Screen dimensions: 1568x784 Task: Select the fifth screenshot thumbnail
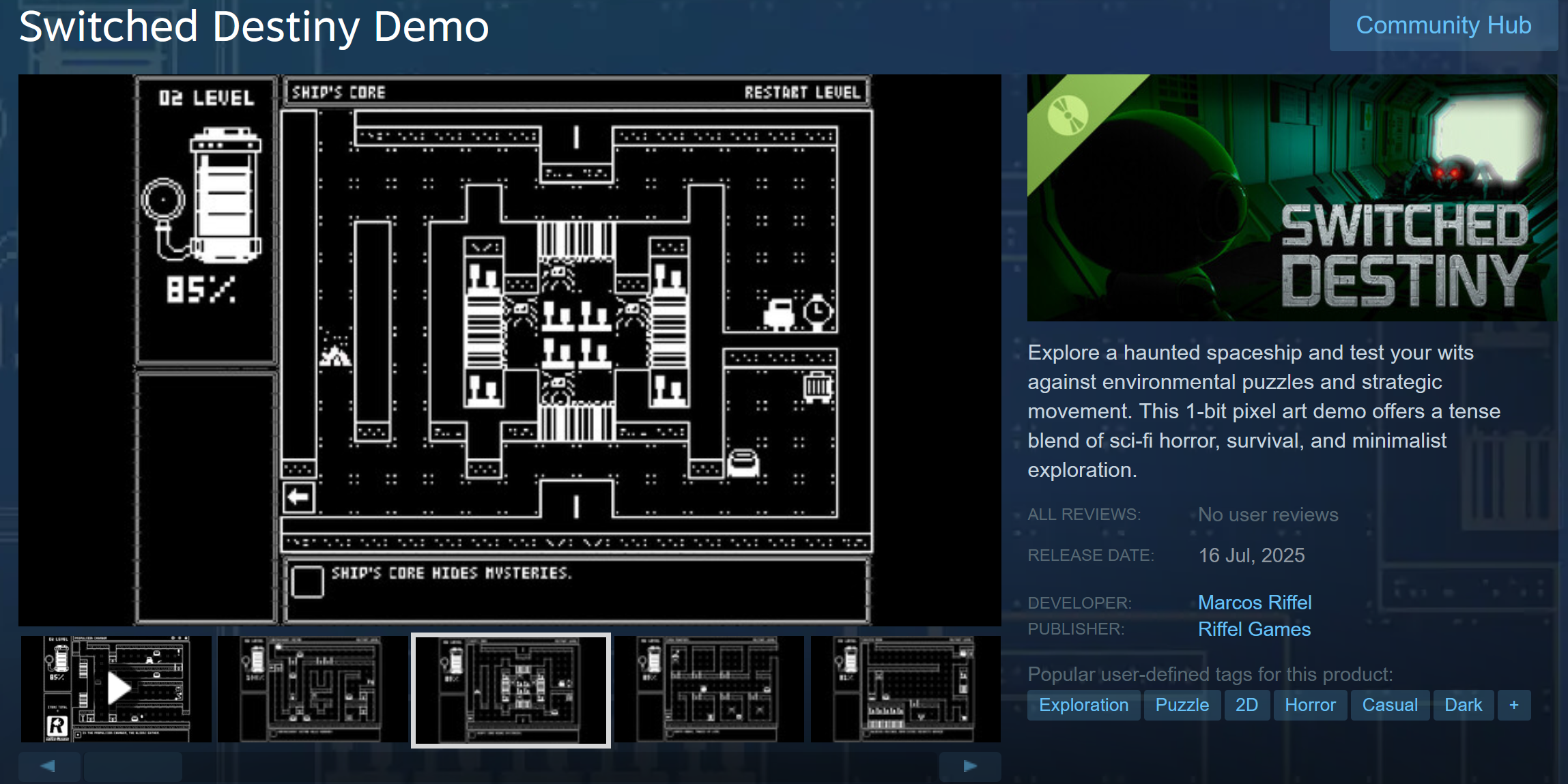[x=905, y=689]
